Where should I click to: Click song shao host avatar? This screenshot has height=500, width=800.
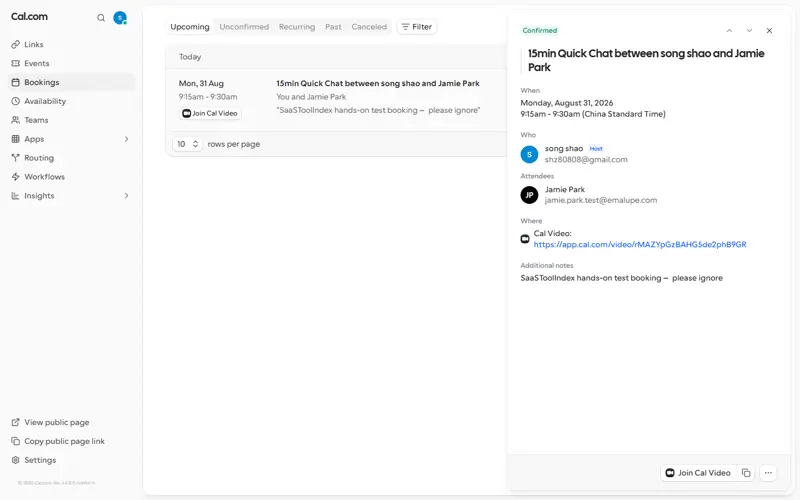coord(529,154)
